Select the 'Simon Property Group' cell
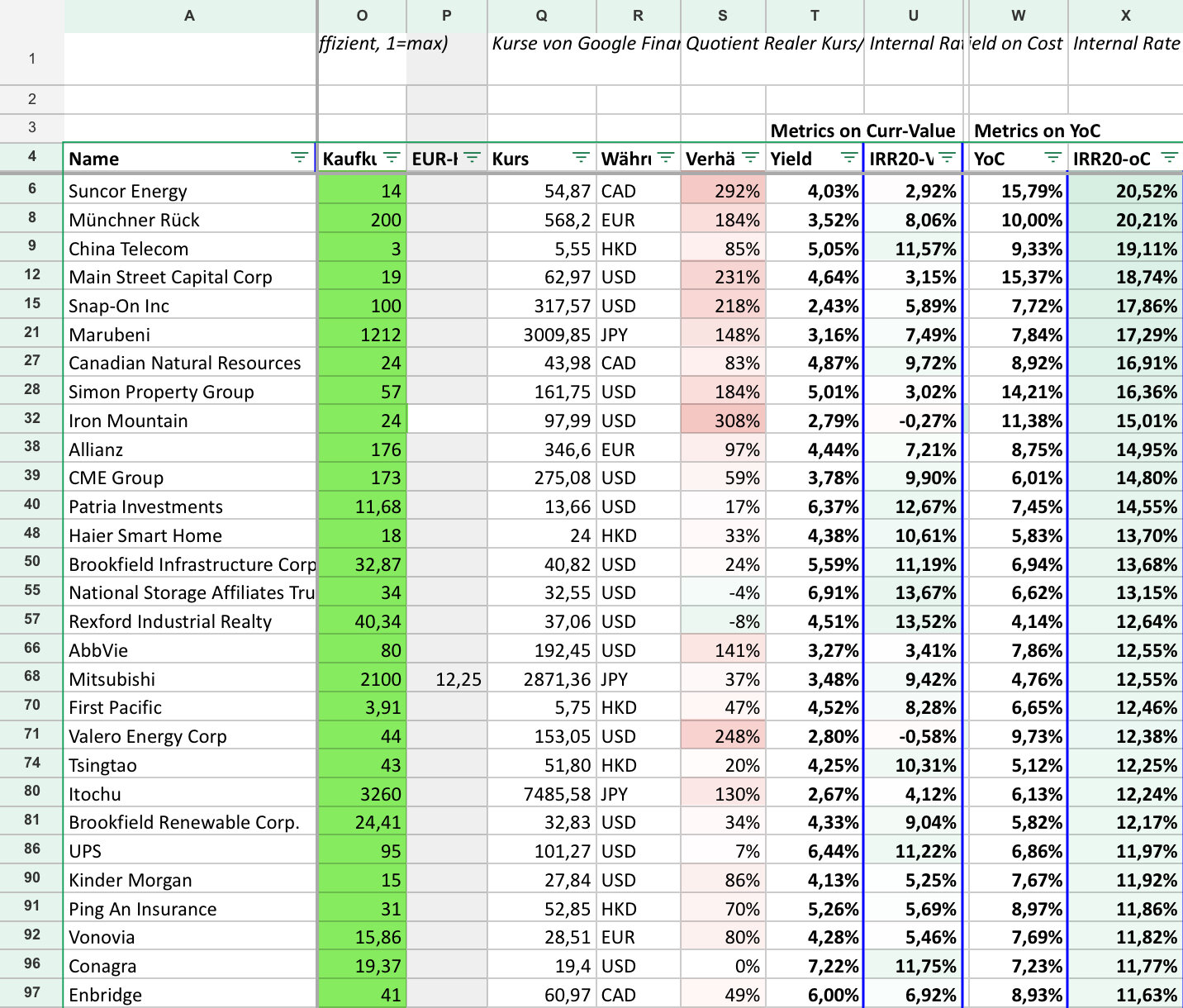 (x=190, y=392)
